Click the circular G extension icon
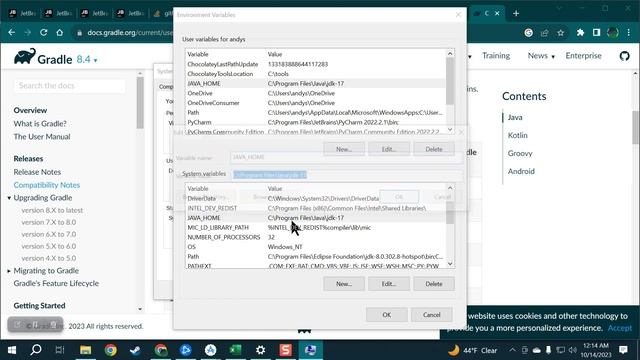This screenshot has height=360, width=640. point(528,33)
